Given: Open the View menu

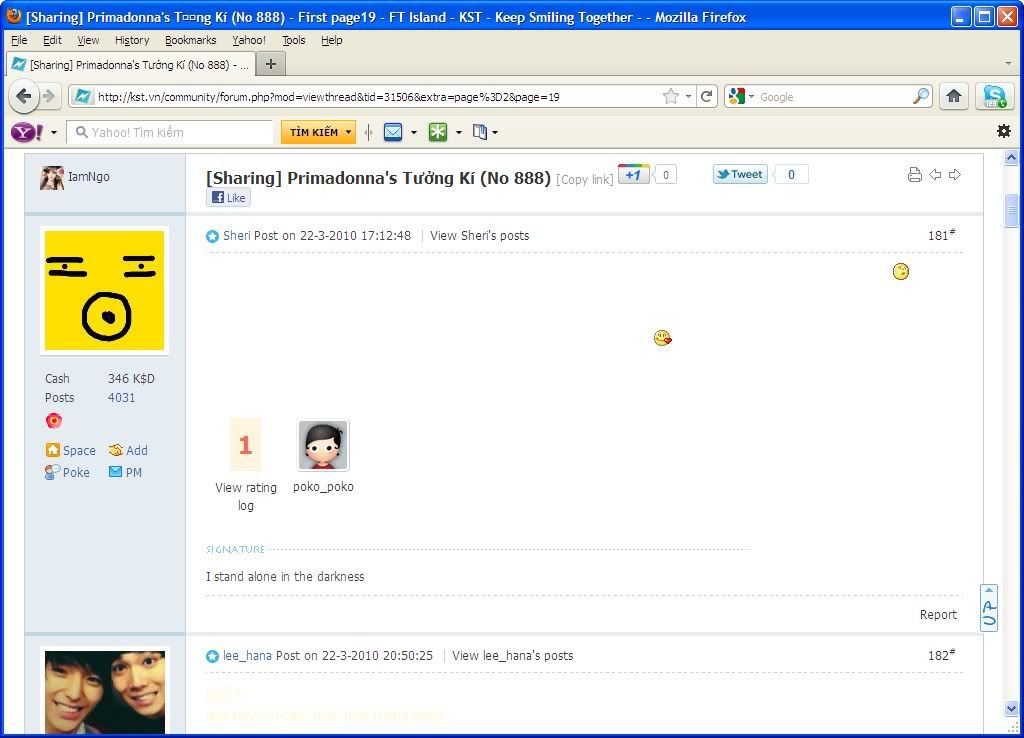Looking at the screenshot, I should point(88,40).
